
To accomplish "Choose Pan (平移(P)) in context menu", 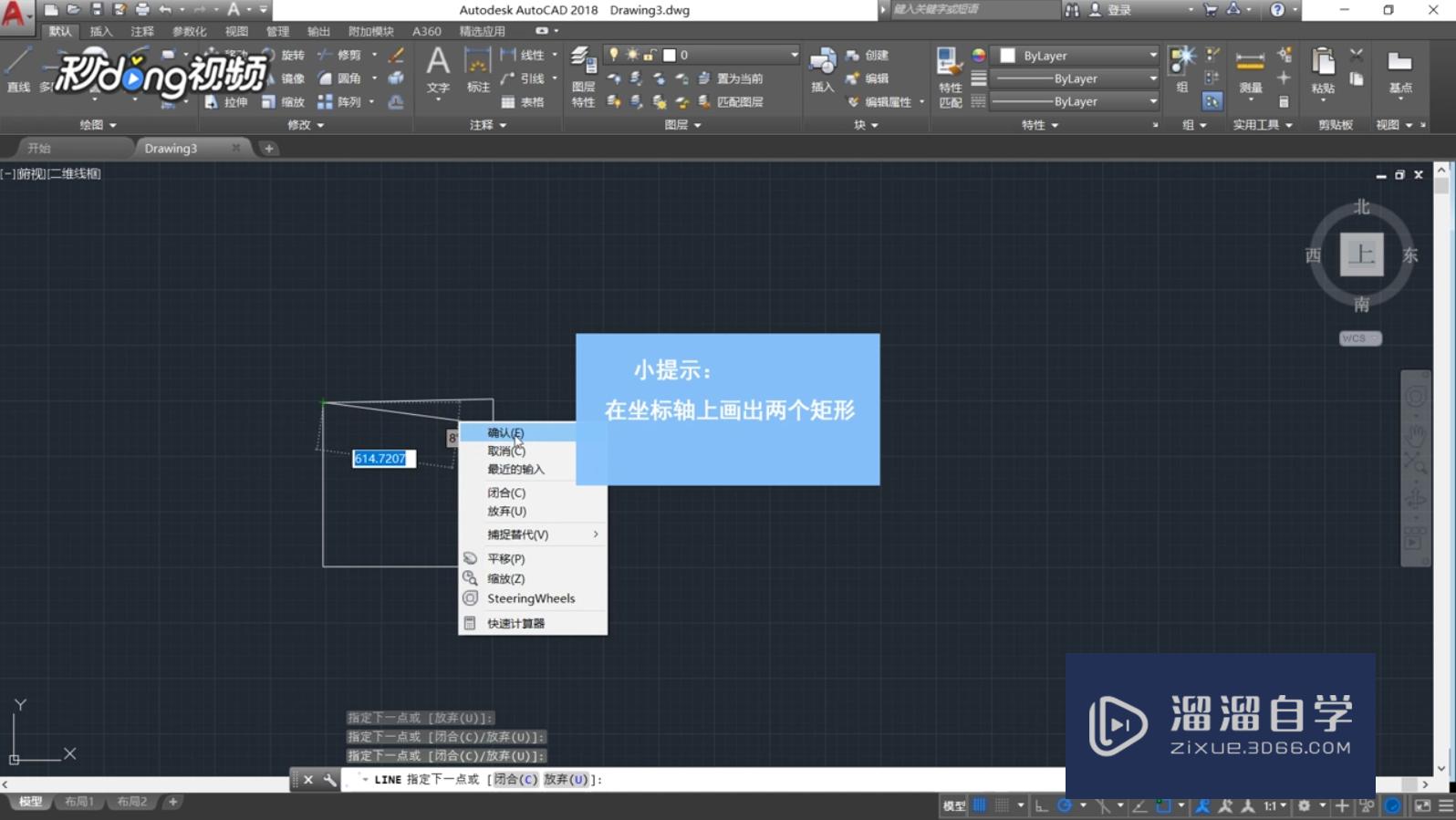I will [x=533, y=558].
